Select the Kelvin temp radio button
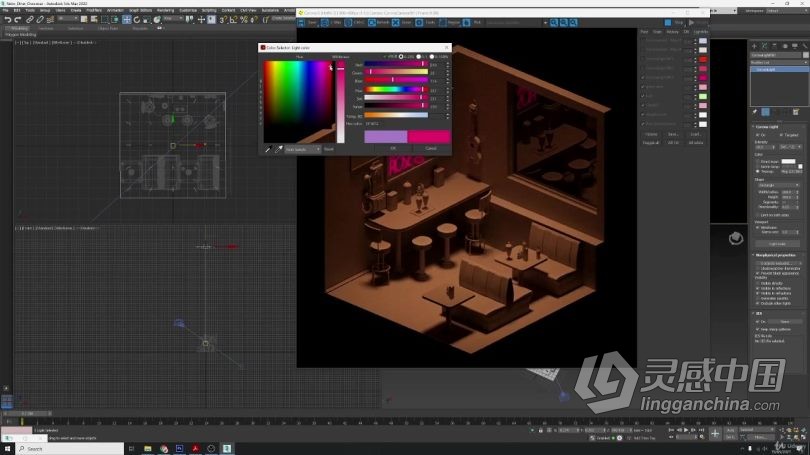Viewport: 810px width, 455px height. tap(758, 167)
